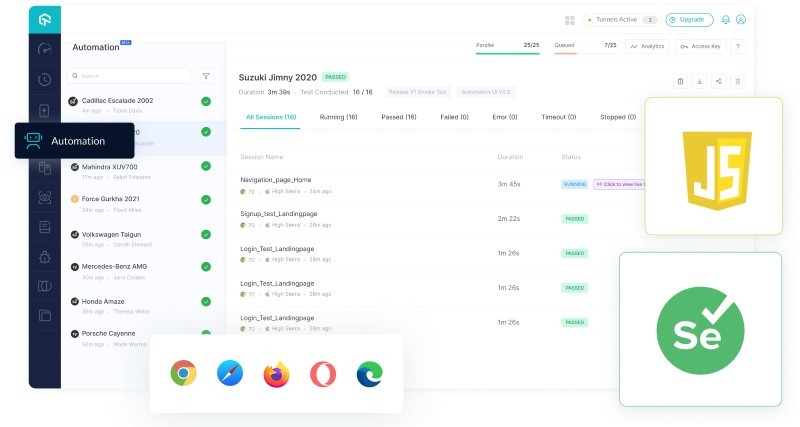Open the clock icon in the sidebar
This screenshot has height=427, width=800.
pos(45,80)
